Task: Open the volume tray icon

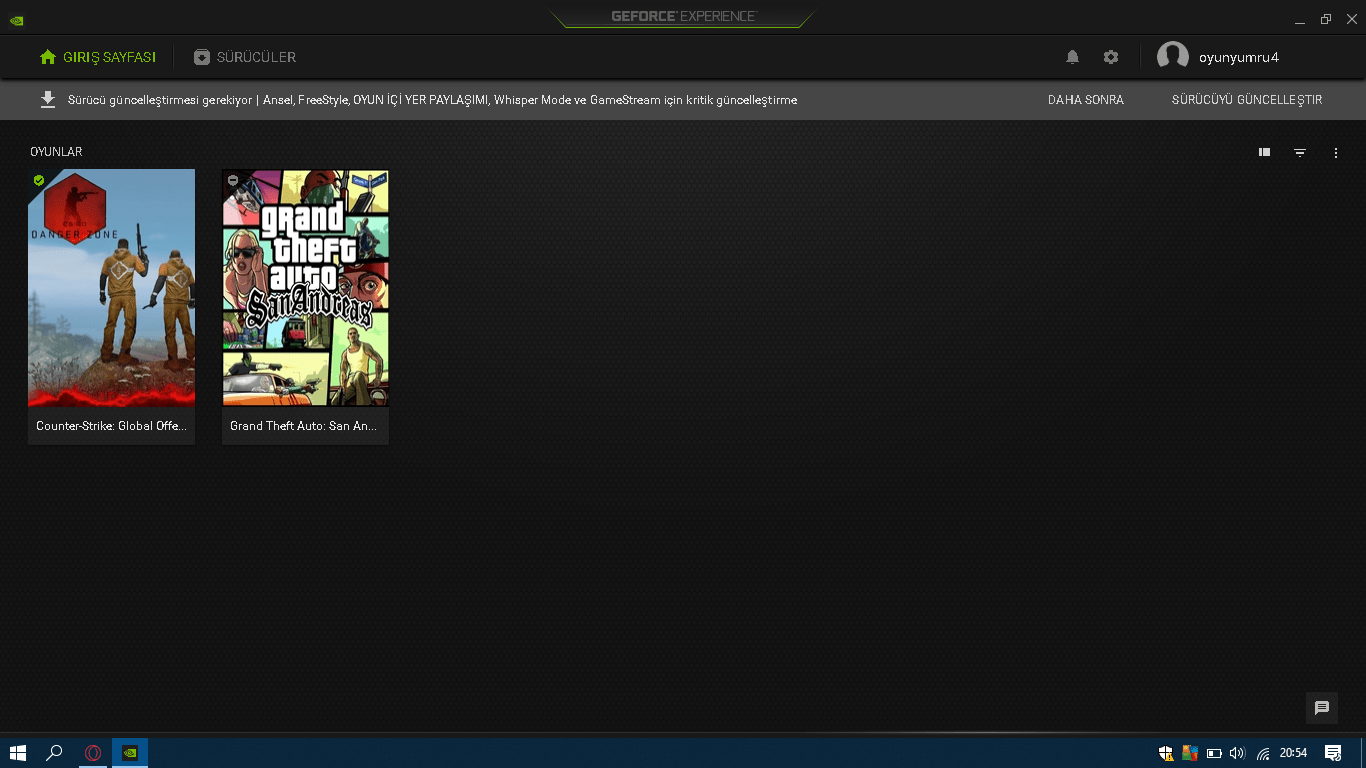Action: click(1237, 753)
